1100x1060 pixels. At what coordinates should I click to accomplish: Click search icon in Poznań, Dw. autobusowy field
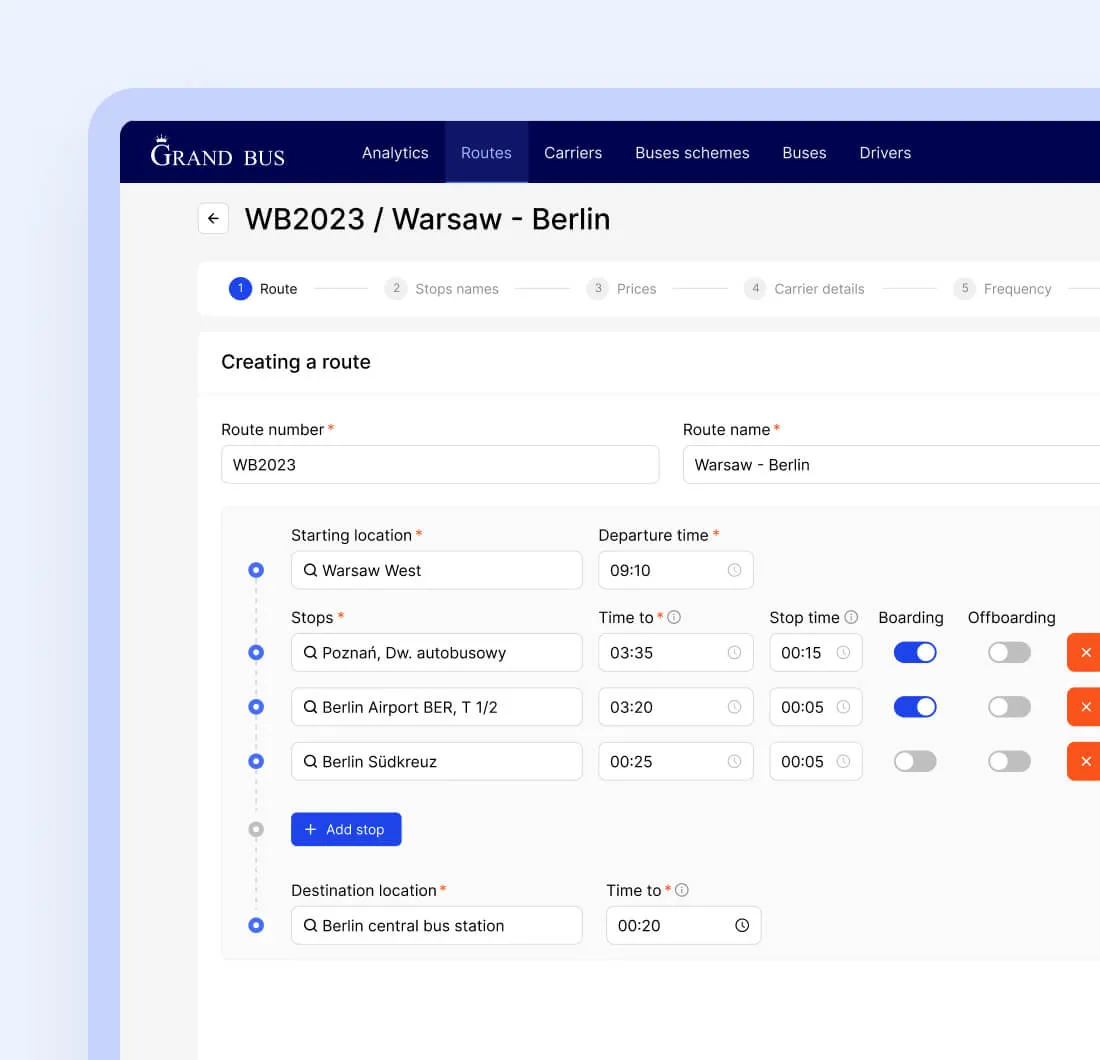click(x=310, y=652)
